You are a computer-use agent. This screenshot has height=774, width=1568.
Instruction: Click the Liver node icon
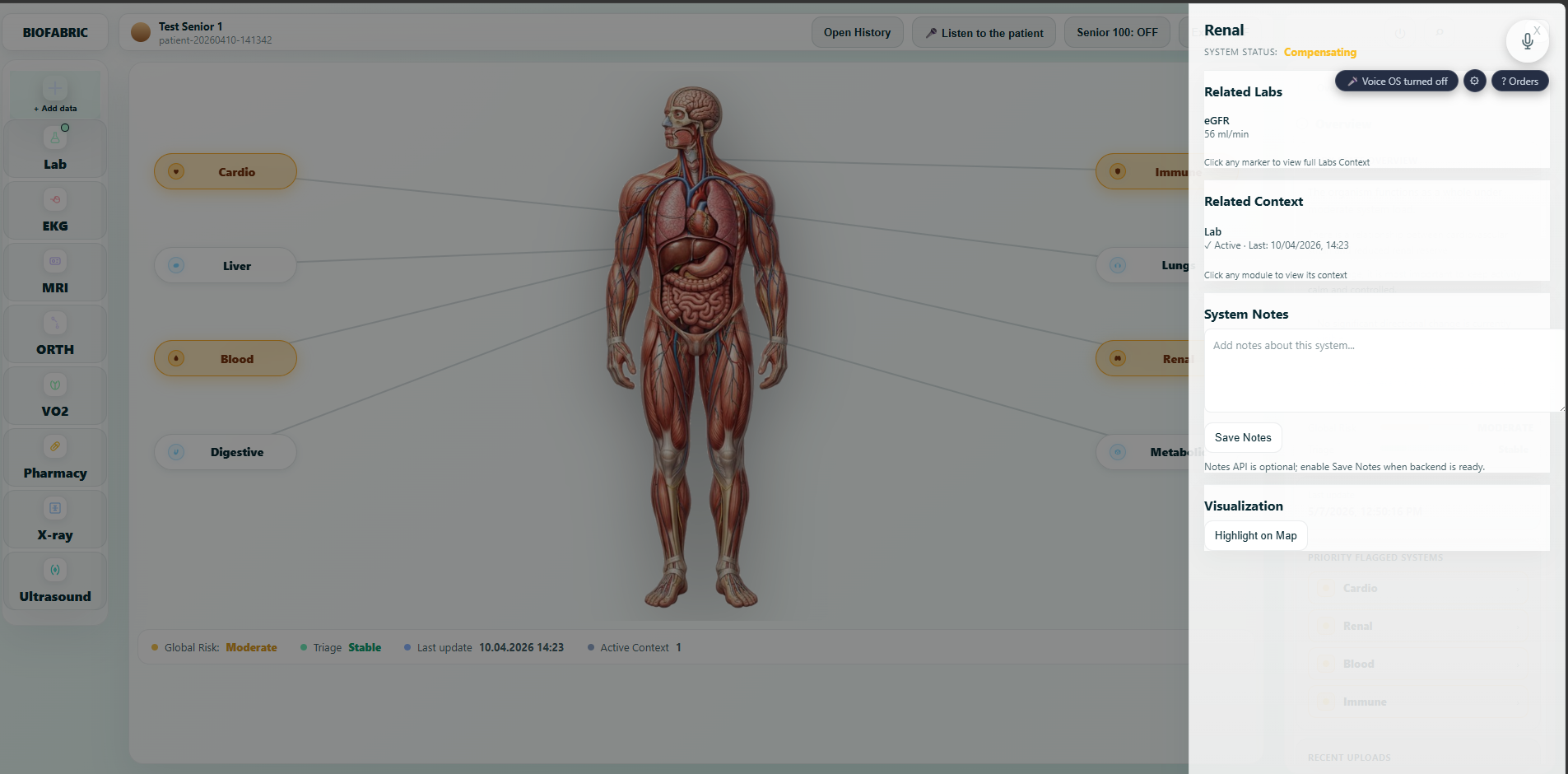(176, 265)
